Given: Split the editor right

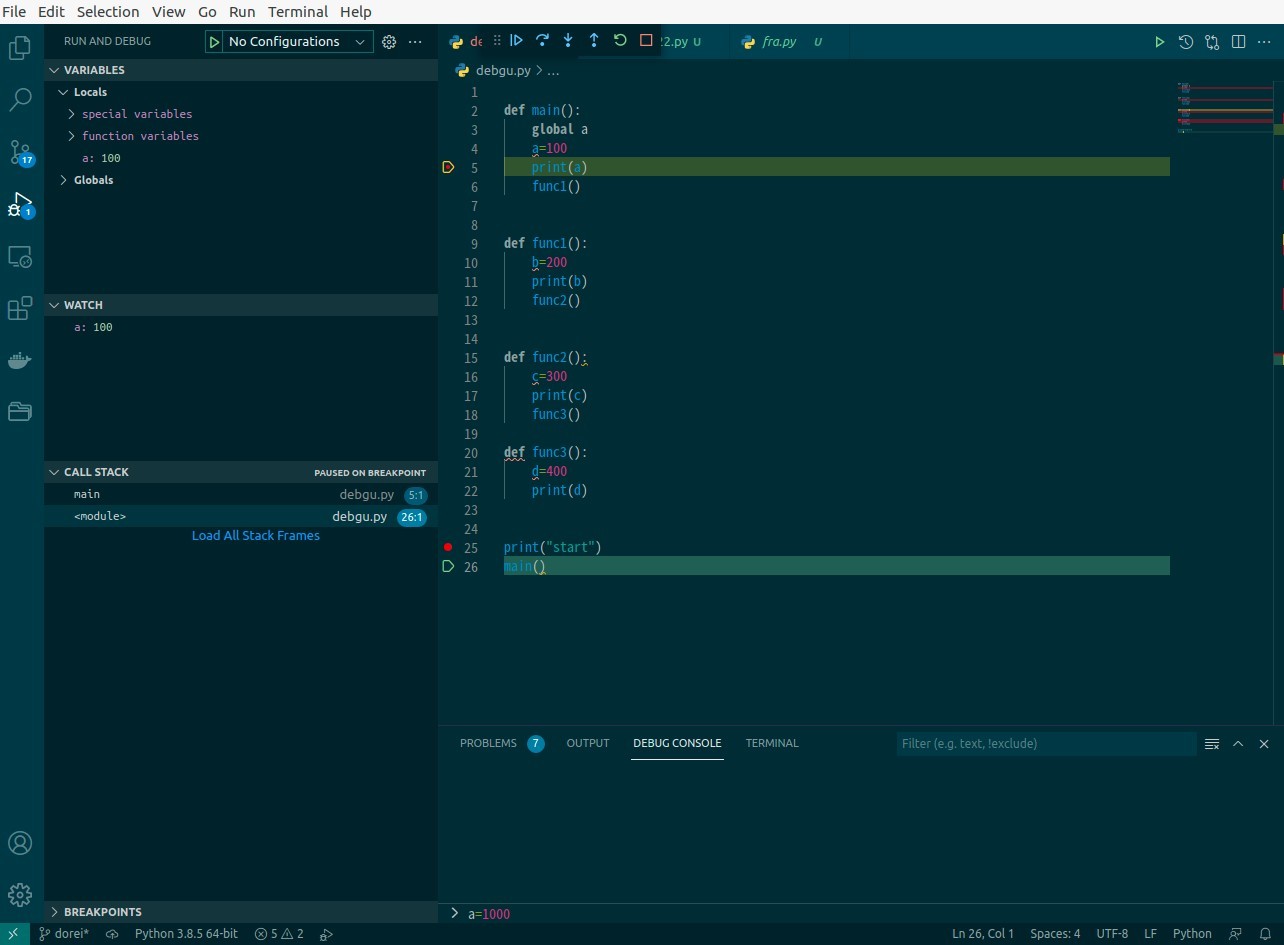Looking at the screenshot, I should 1238,42.
